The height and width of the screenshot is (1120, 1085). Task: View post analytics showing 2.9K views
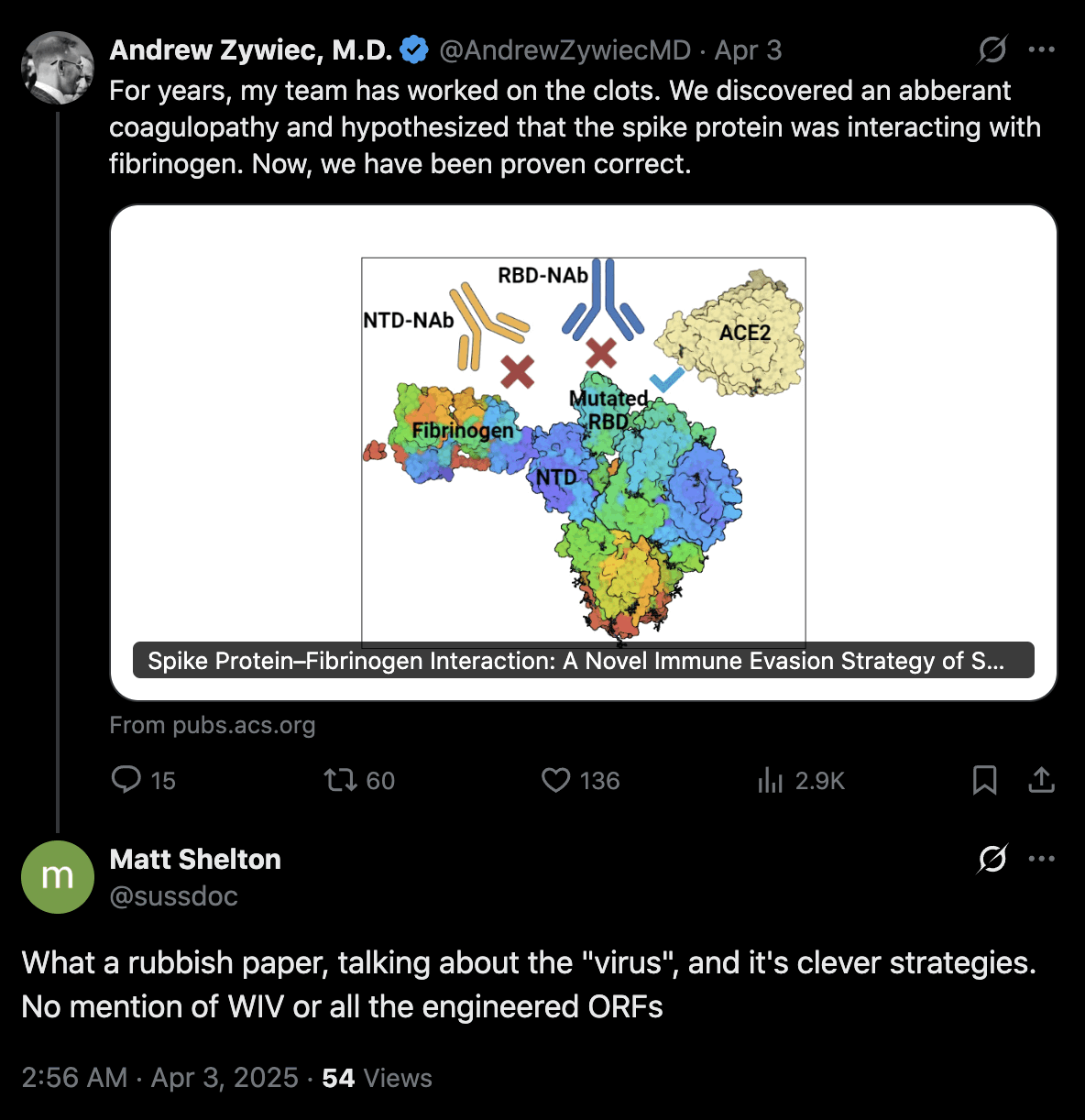tap(771, 780)
